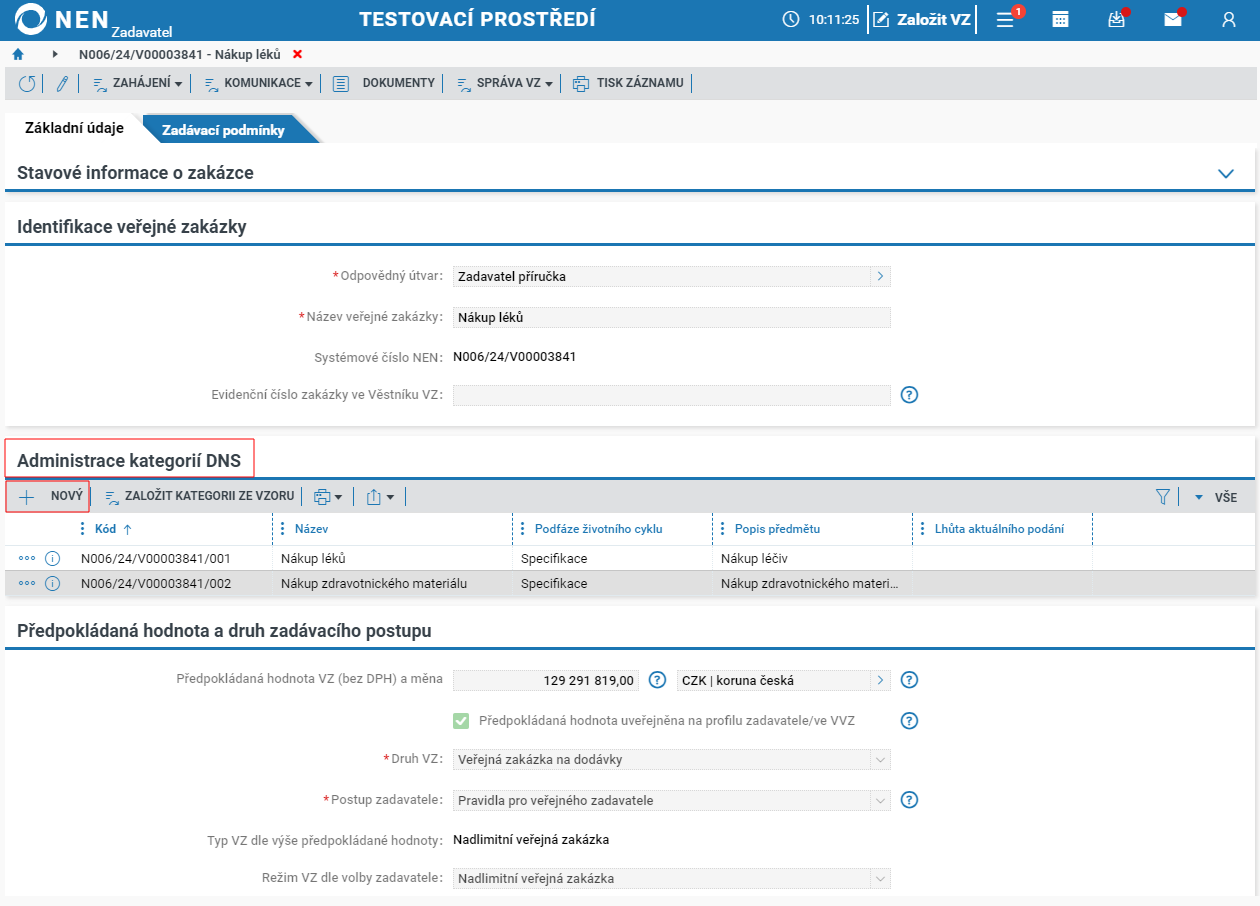Click help icon beside Evidenční číslo field

(x=909, y=394)
